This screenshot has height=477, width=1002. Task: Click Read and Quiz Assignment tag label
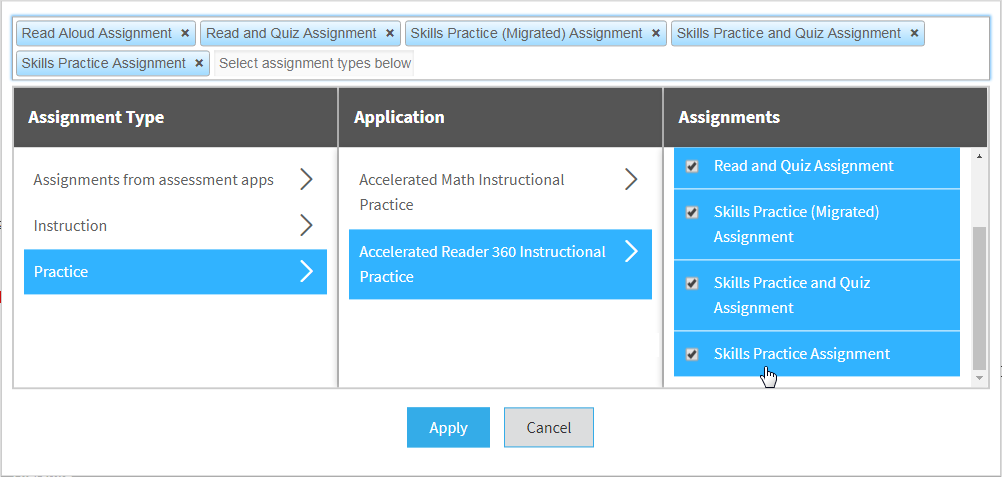[x=291, y=33]
